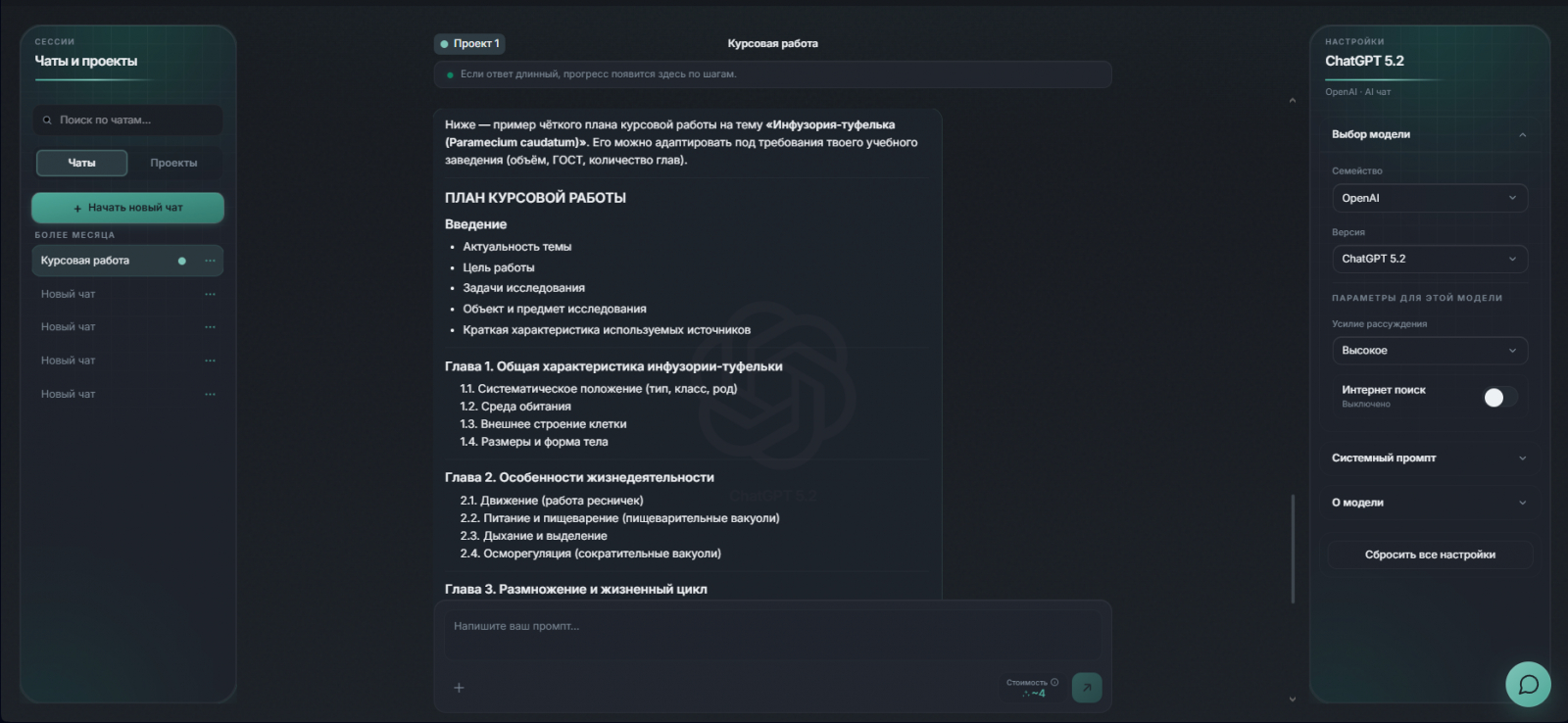Switch to the Проекты tab
Screen dimensions: 1568x723
click(173, 163)
